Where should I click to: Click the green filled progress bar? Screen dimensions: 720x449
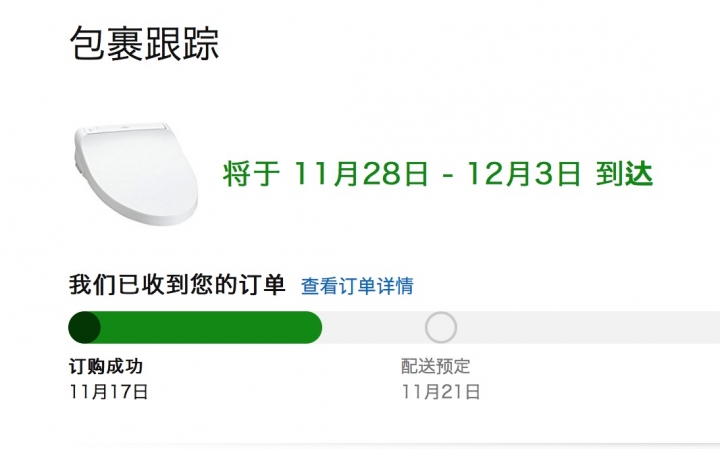point(195,327)
